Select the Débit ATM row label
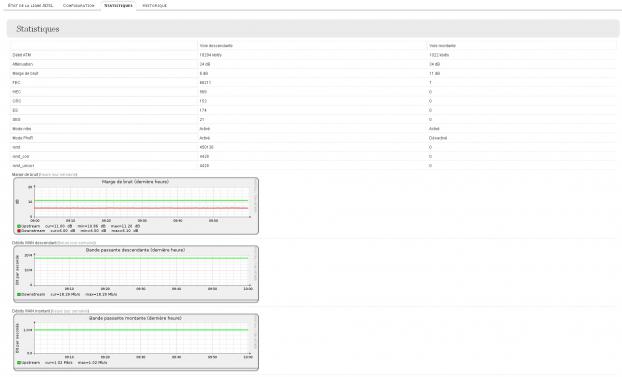Viewport: 622px width, 377px height. pos(21,55)
